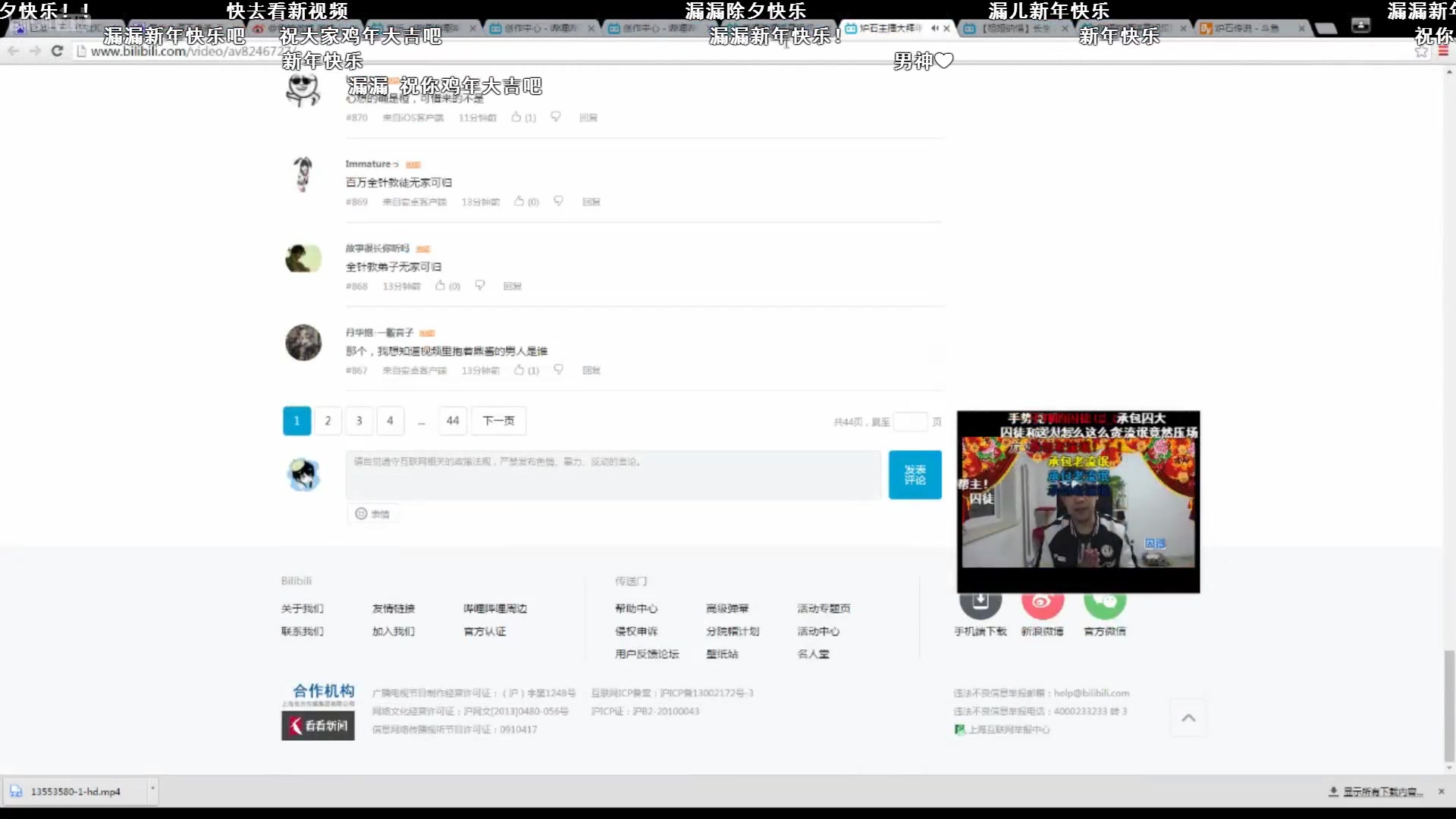Mute the active tab via speaker icon
Screen dimensions: 1456x819
pos(934,28)
